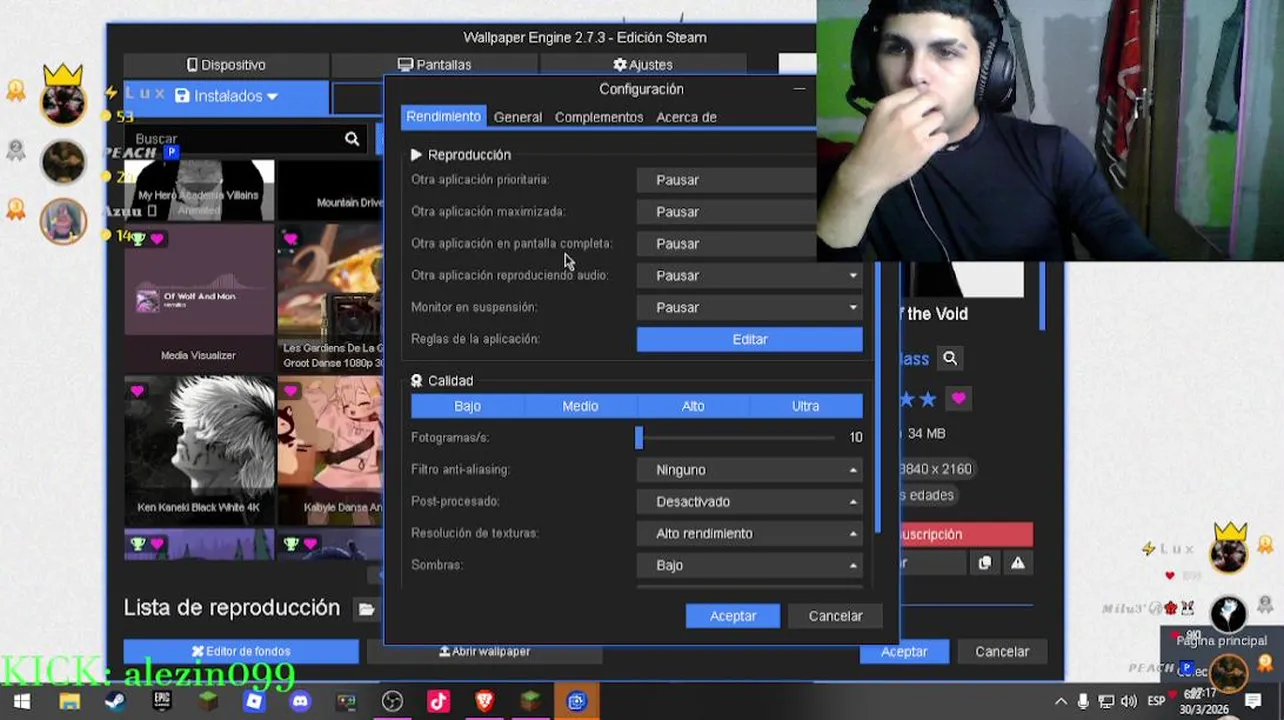
Task: Open the Ajustes tab with the gear icon
Action: [642, 65]
